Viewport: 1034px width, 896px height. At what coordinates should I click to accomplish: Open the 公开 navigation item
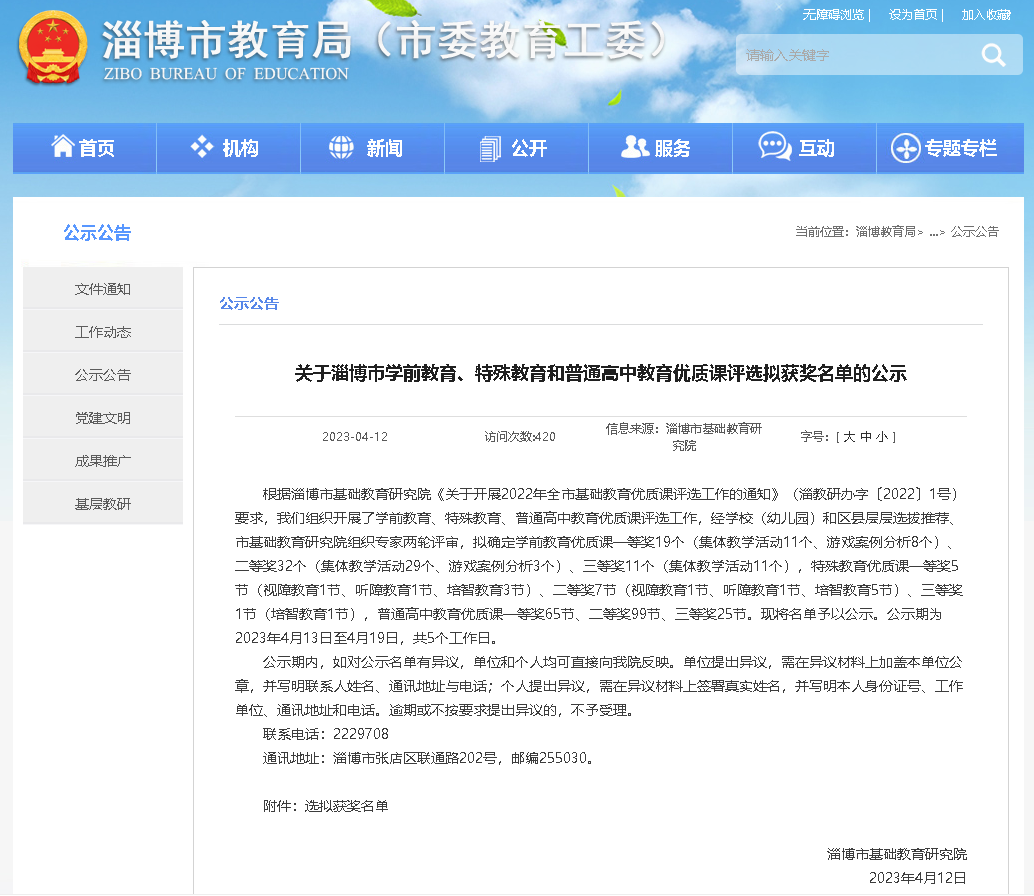point(516,148)
